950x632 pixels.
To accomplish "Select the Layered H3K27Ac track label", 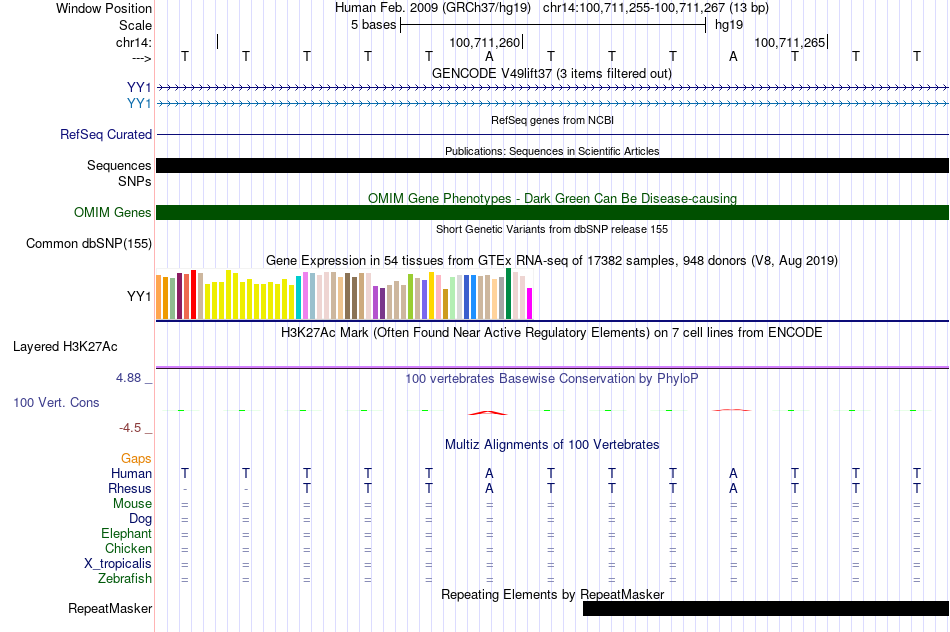I will (65, 347).
